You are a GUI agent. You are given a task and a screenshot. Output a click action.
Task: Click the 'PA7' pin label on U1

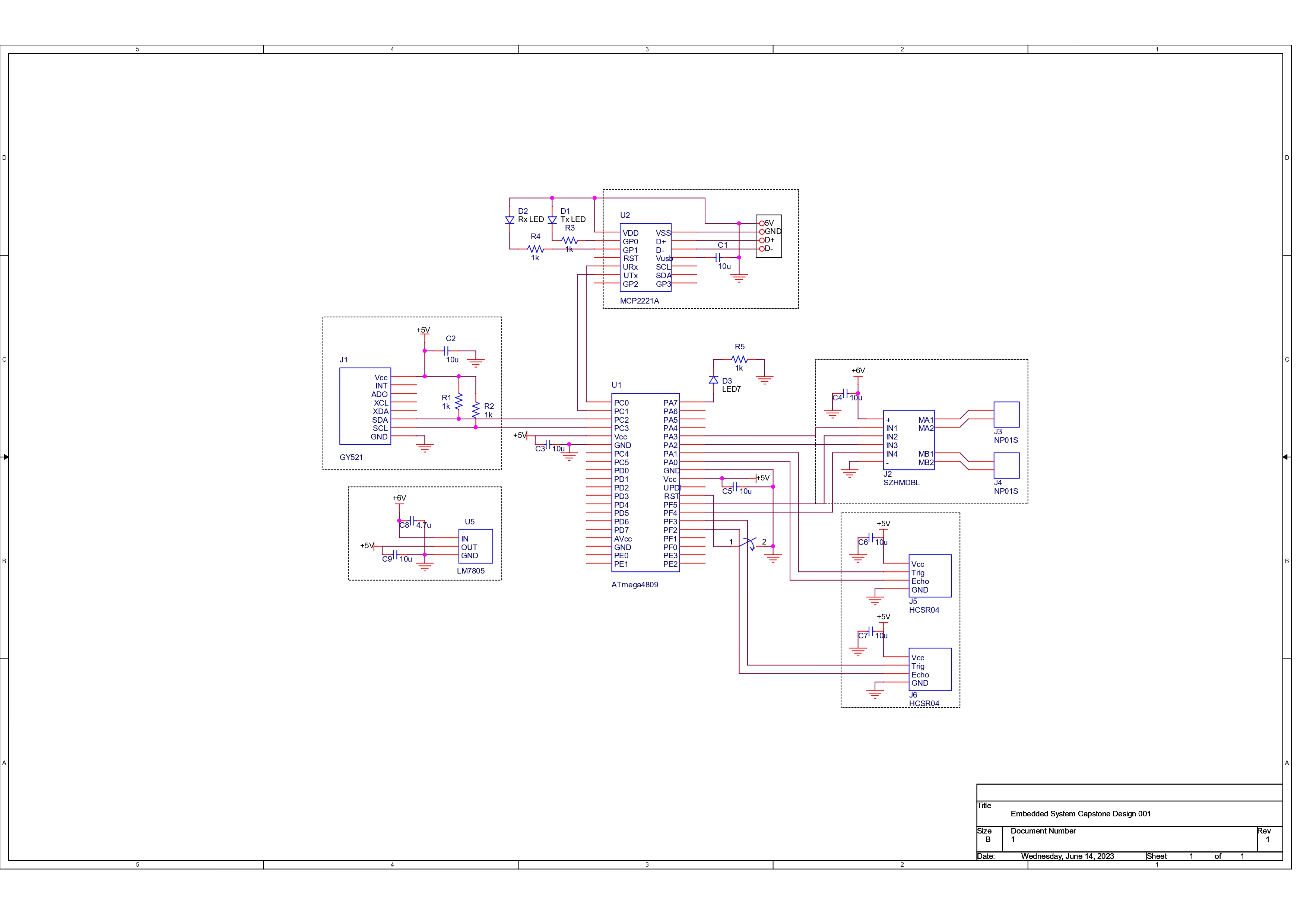[x=670, y=403]
